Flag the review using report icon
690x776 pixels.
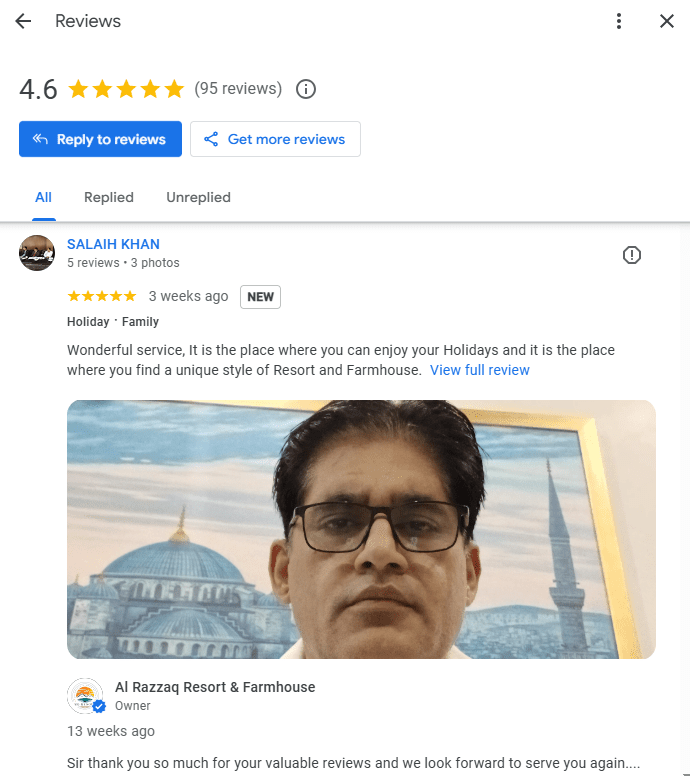pyautogui.click(x=632, y=255)
